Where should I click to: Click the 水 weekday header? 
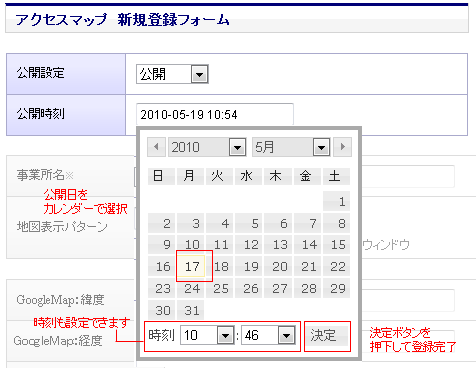tap(249, 176)
